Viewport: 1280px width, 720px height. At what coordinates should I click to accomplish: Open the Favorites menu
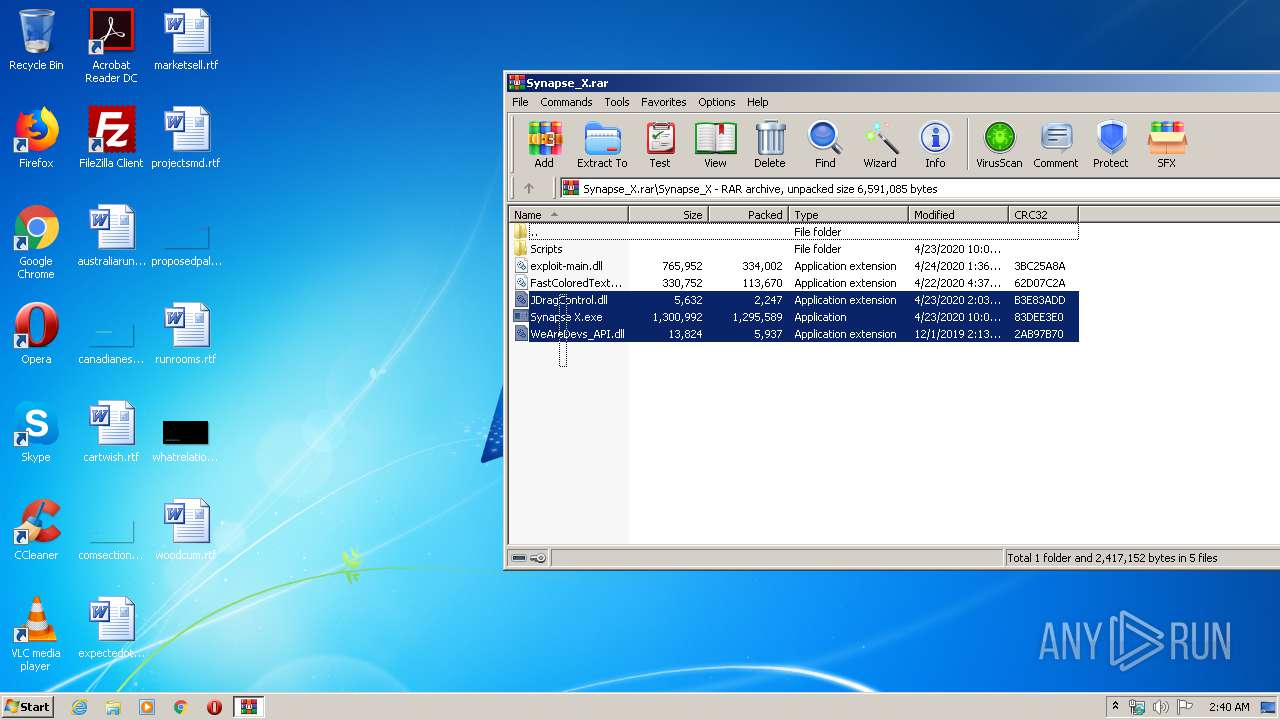(664, 102)
